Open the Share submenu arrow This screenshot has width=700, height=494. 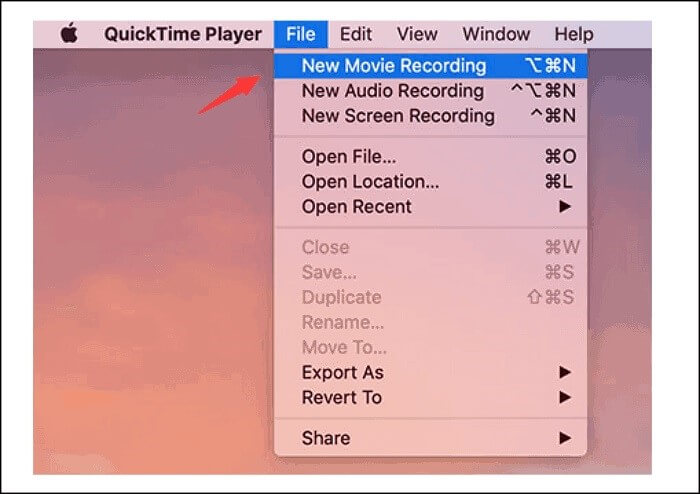click(x=565, y=438)
